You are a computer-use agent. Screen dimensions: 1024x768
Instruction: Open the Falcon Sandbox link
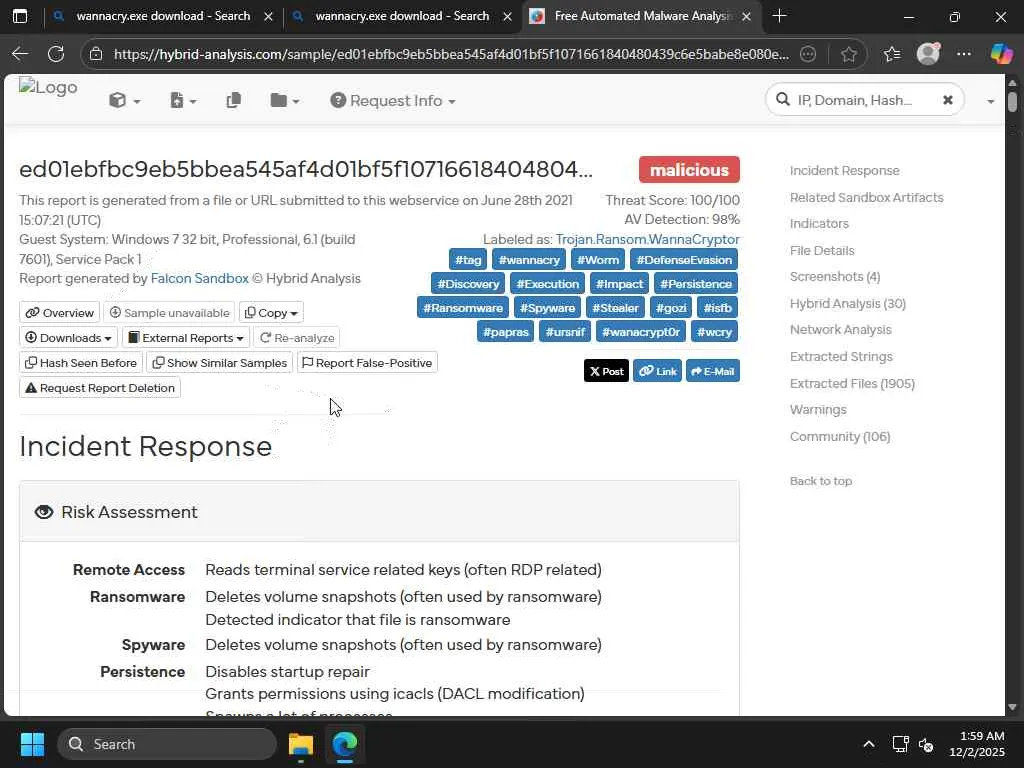[199, 278]
